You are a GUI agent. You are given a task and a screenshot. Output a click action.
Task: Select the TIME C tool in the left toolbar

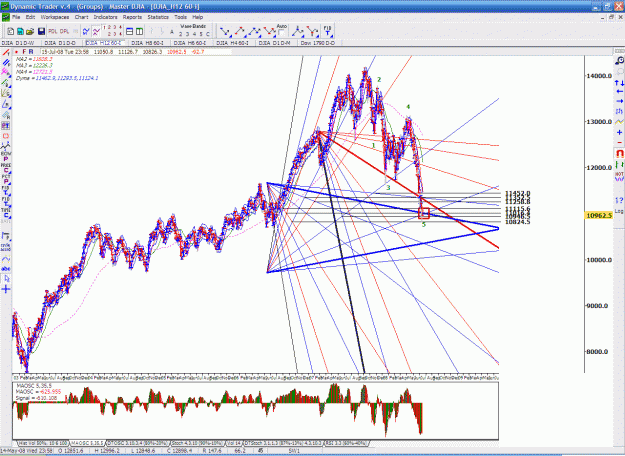coord(6,212)
